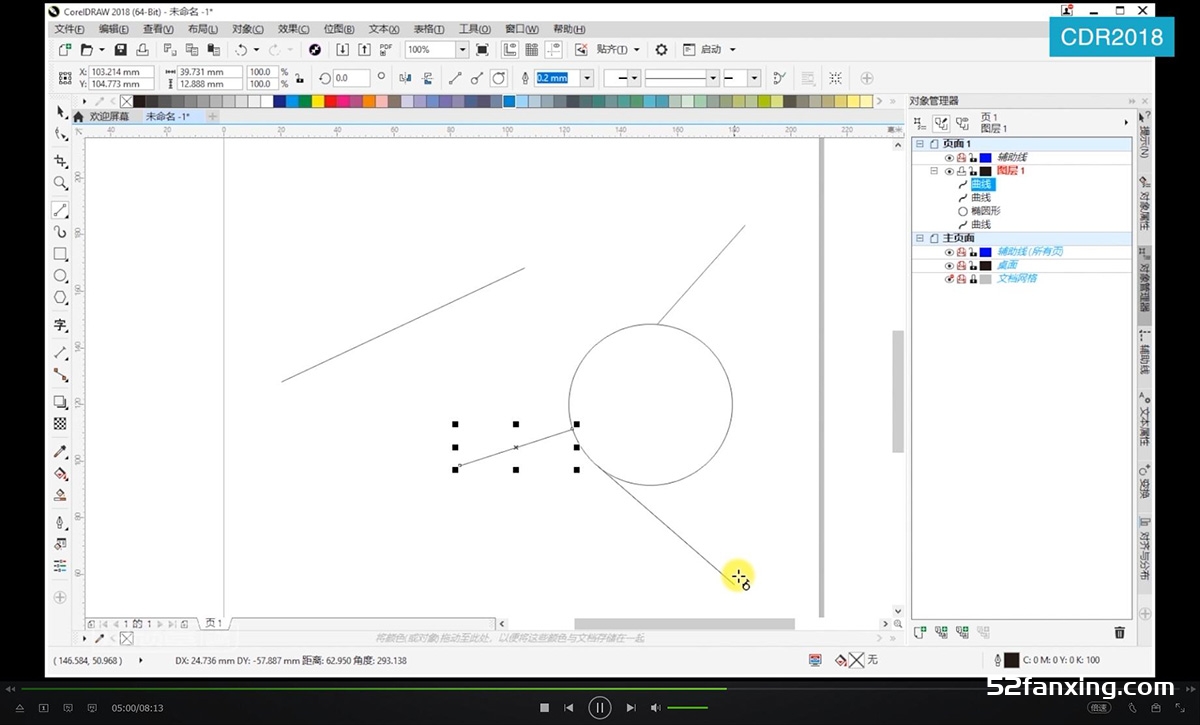Viewport: 1200px width, 725px height.
Task: Click the rotation angle input field
Action: tap(352, 78)
